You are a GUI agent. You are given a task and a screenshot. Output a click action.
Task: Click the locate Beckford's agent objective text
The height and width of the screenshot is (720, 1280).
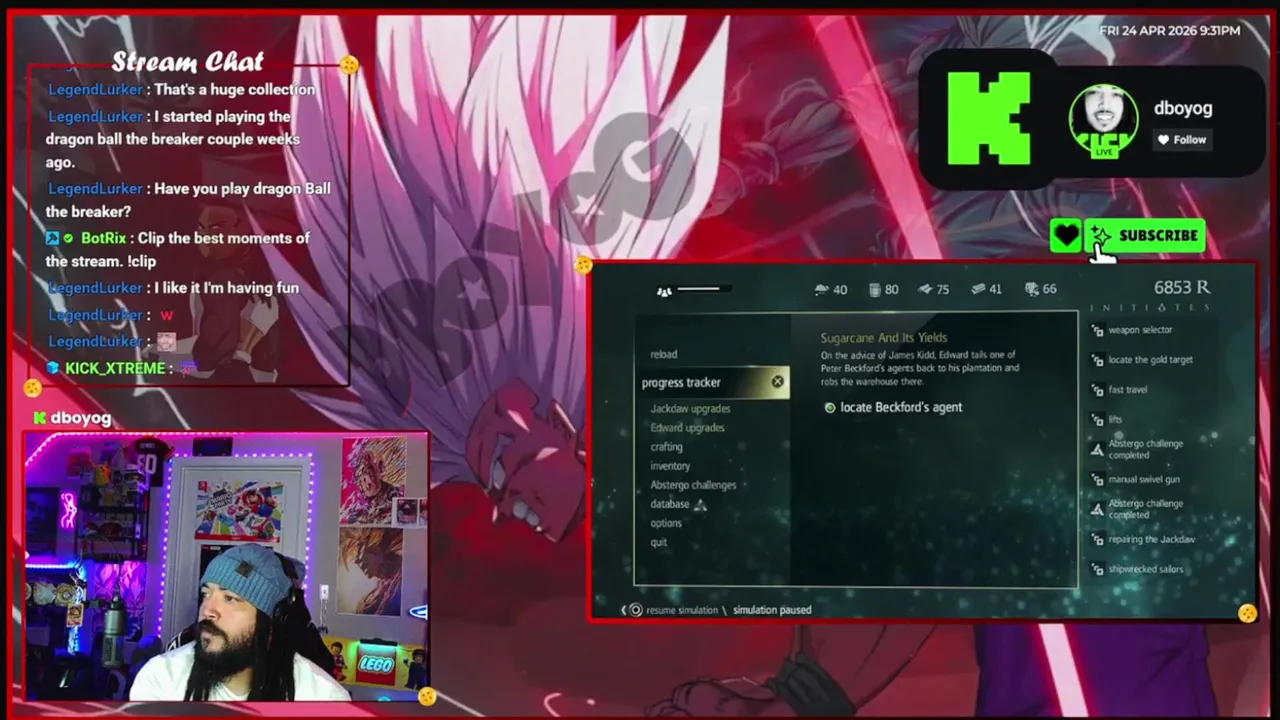(x=901, y=407)
